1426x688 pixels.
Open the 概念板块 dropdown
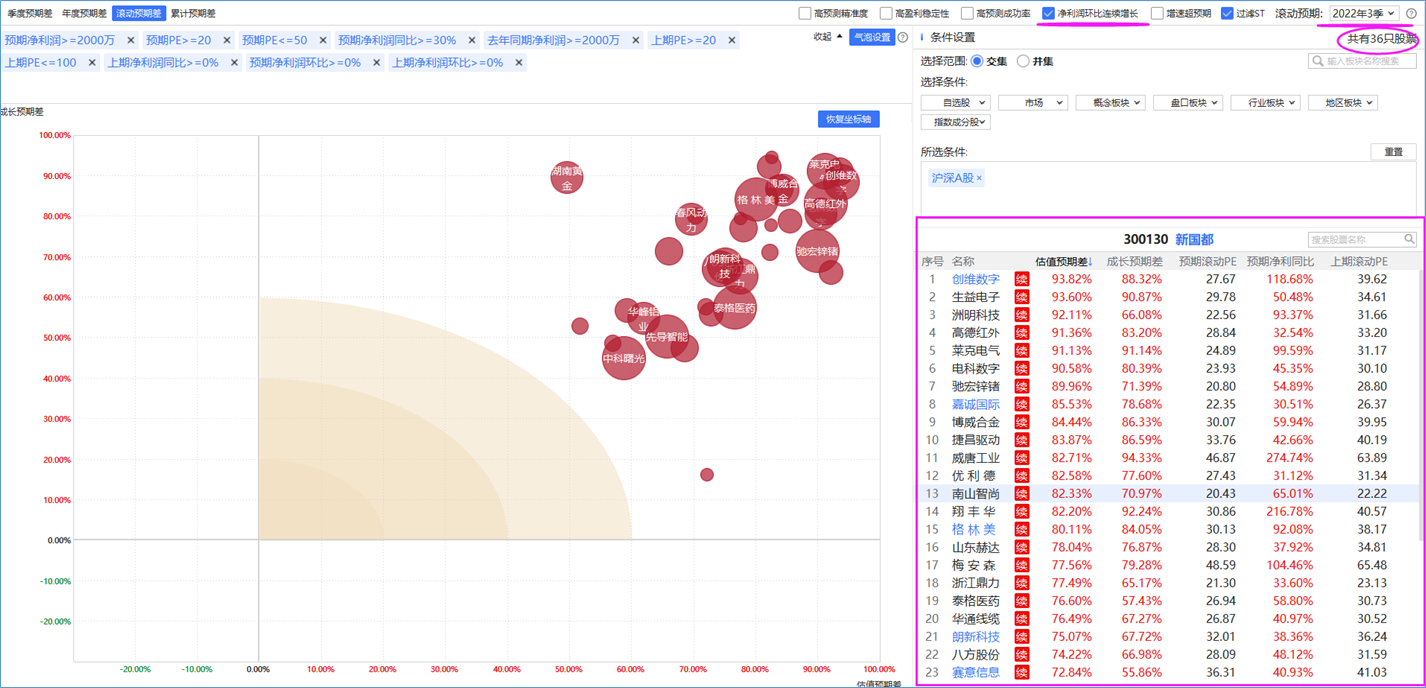tap(1110, 102)
